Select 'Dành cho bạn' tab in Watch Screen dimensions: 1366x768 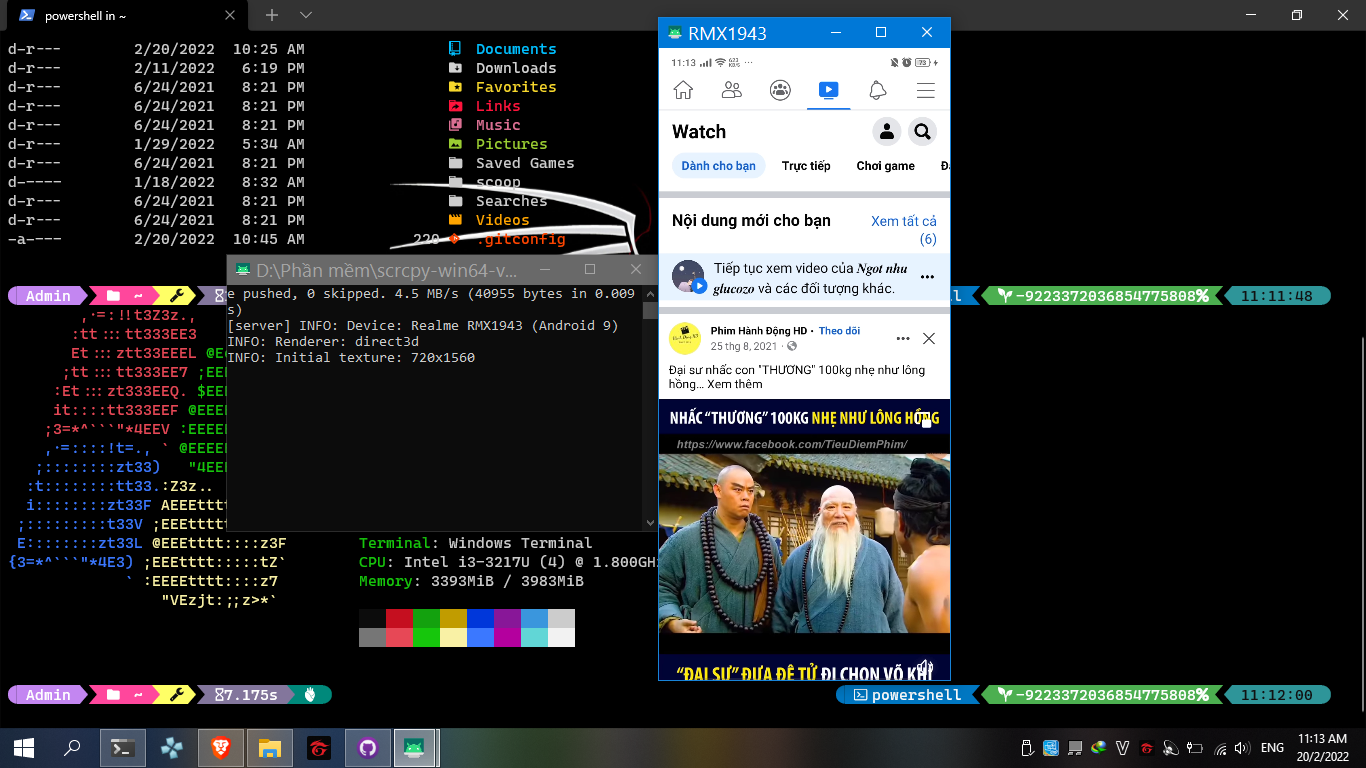pyautogui.click(x=718, y=166)
